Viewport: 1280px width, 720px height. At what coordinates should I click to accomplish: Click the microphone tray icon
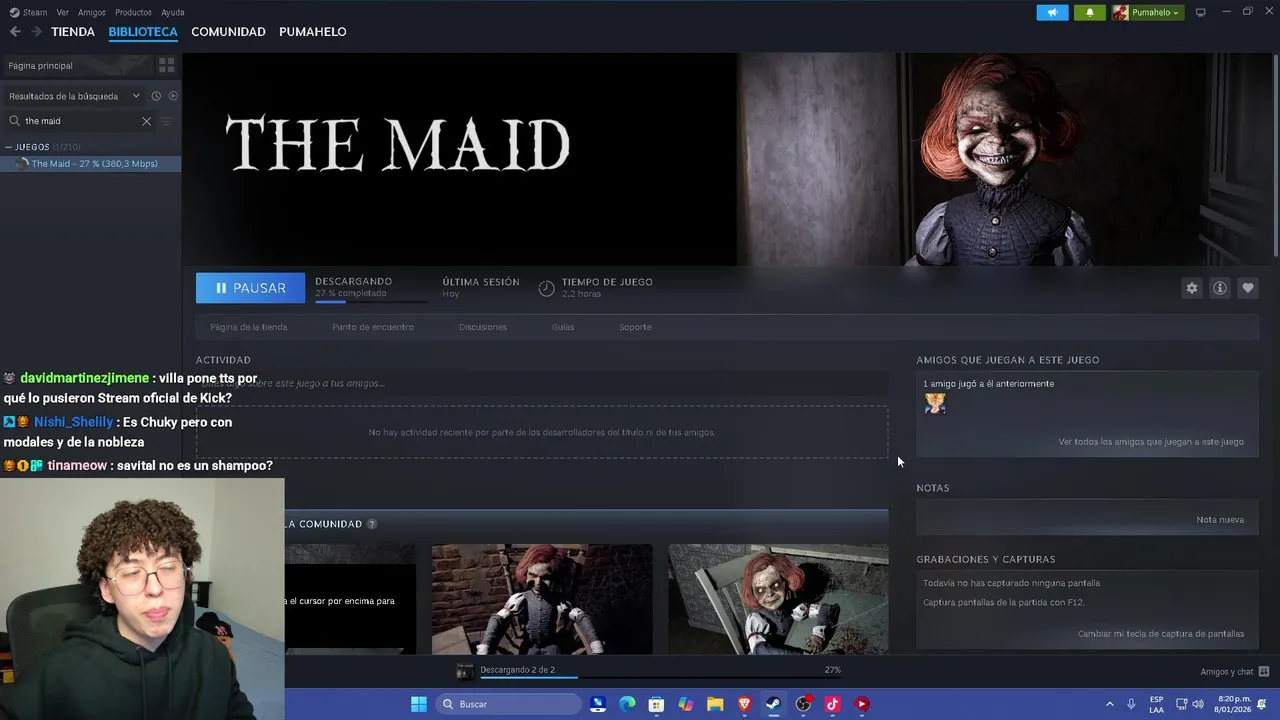(1131, 704)
